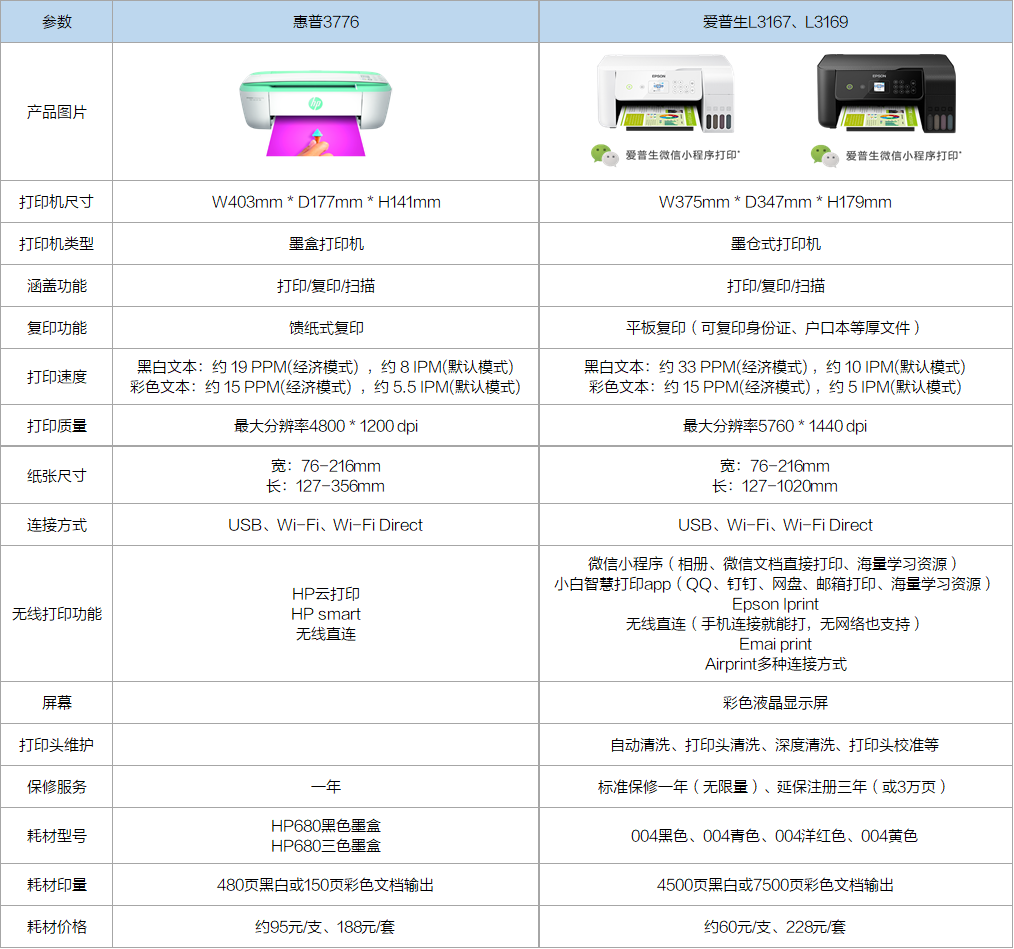Click the HP 3776 printer product image

315,113
